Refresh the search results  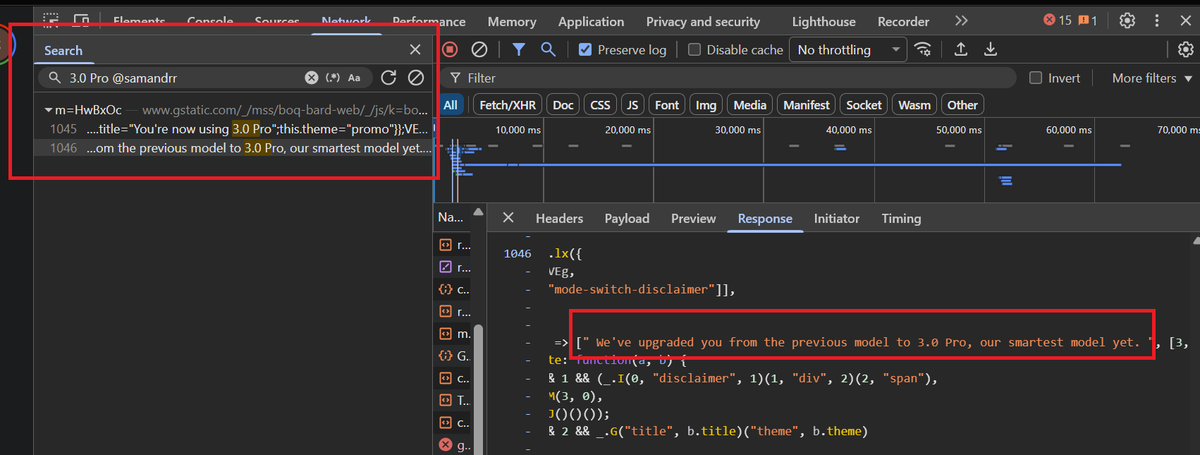click(x=389, y=77)
